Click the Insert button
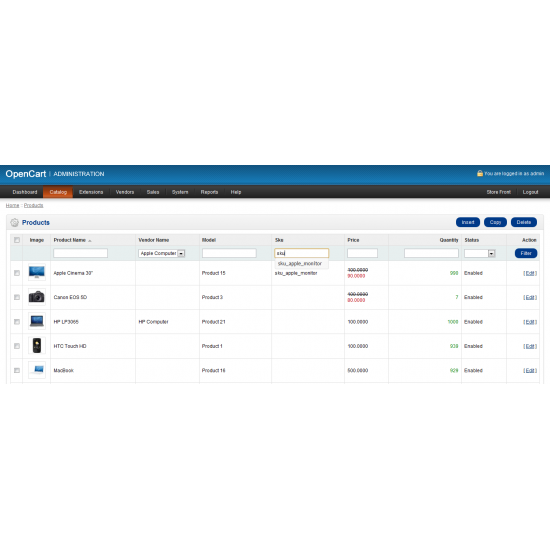 (x=468, y=222)
